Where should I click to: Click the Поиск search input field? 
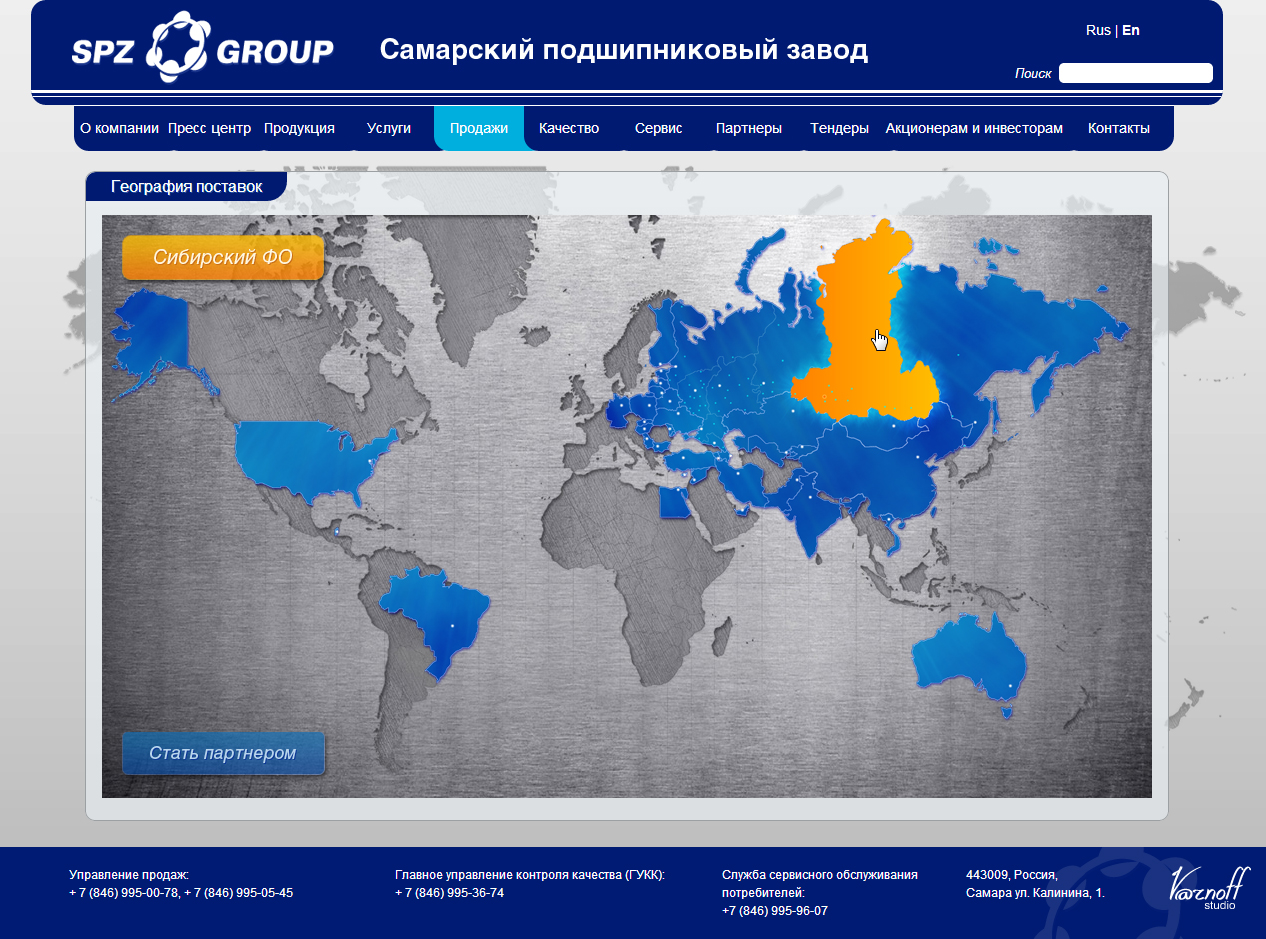click(1135, 73)
